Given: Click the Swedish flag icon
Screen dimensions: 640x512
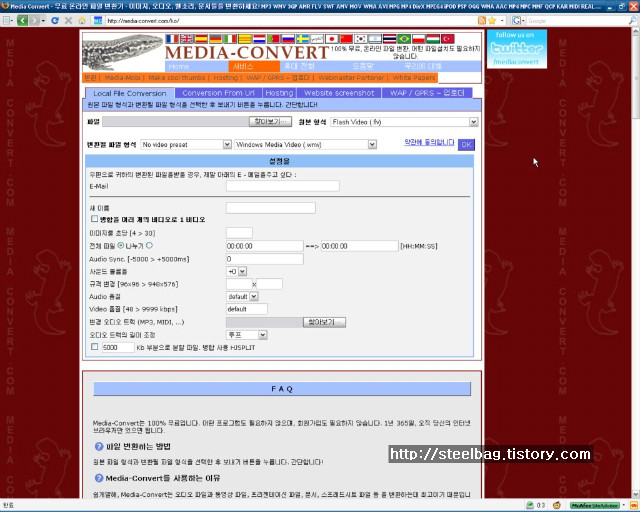Looking at the screenshot, I should click(x=302, y=39).
